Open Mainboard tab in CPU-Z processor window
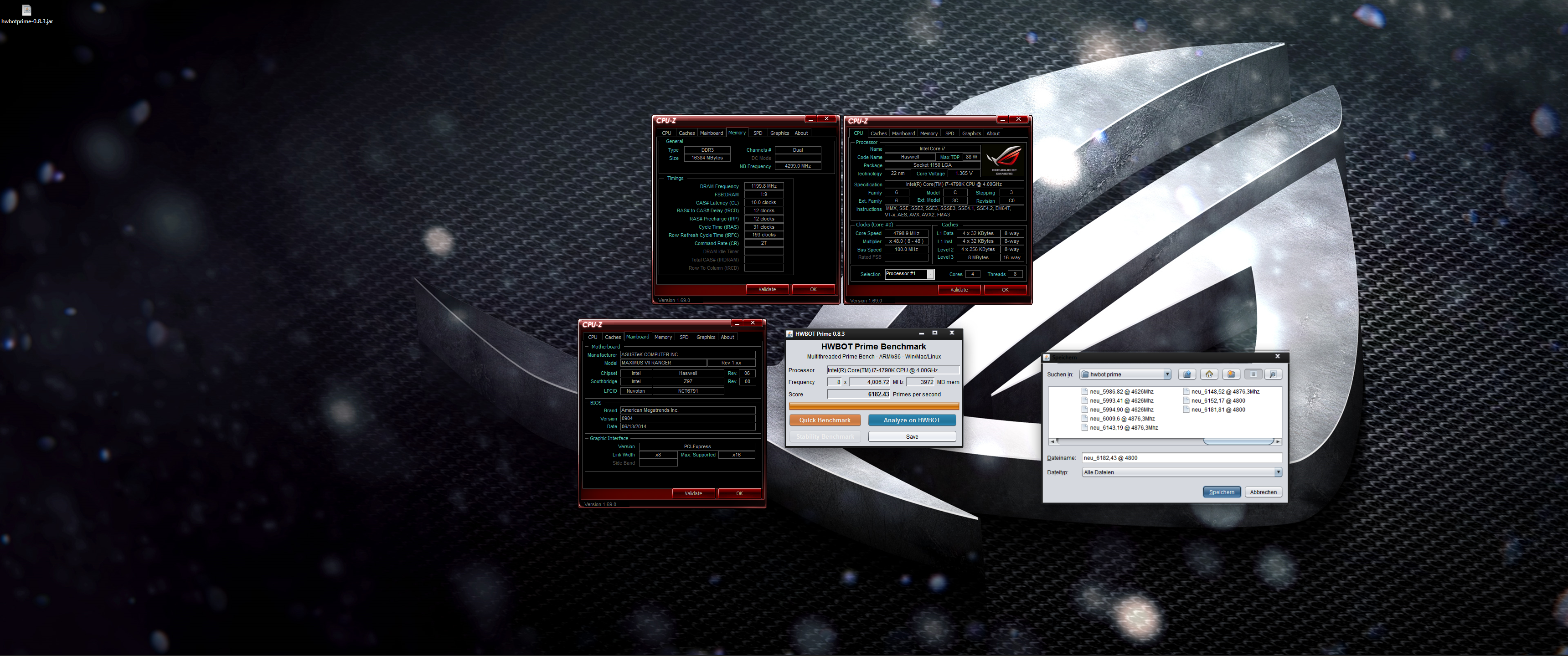 coord(903,134)
